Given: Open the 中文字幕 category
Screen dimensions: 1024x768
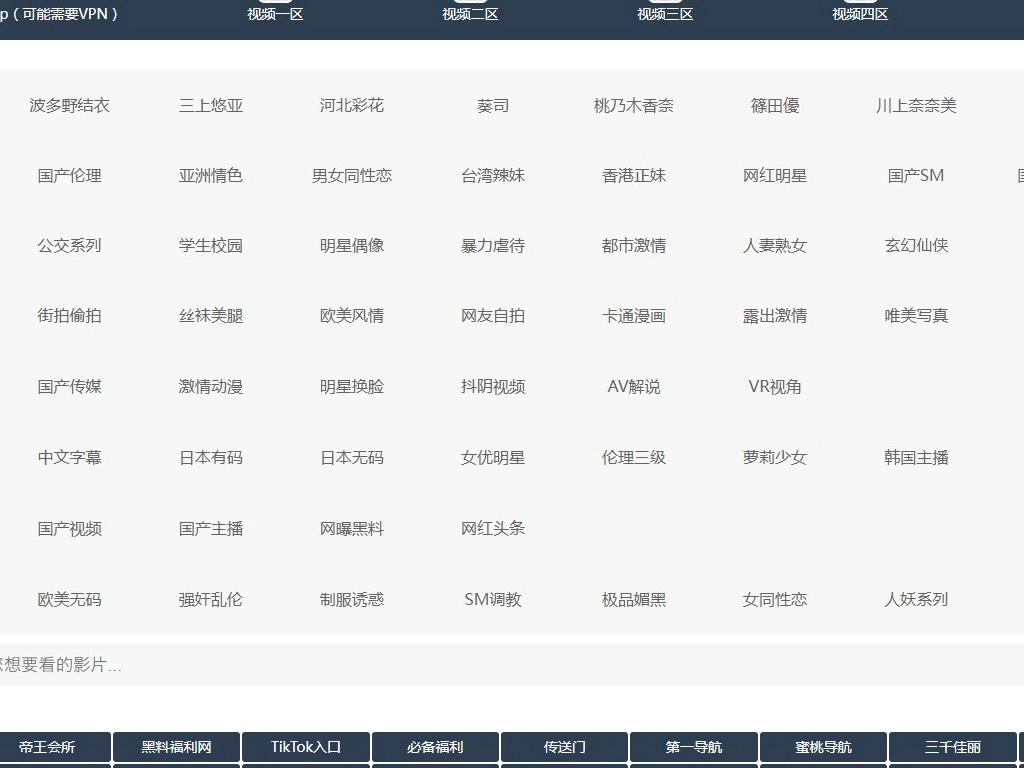Looking at the screenshot, I should tap(70, 458).
